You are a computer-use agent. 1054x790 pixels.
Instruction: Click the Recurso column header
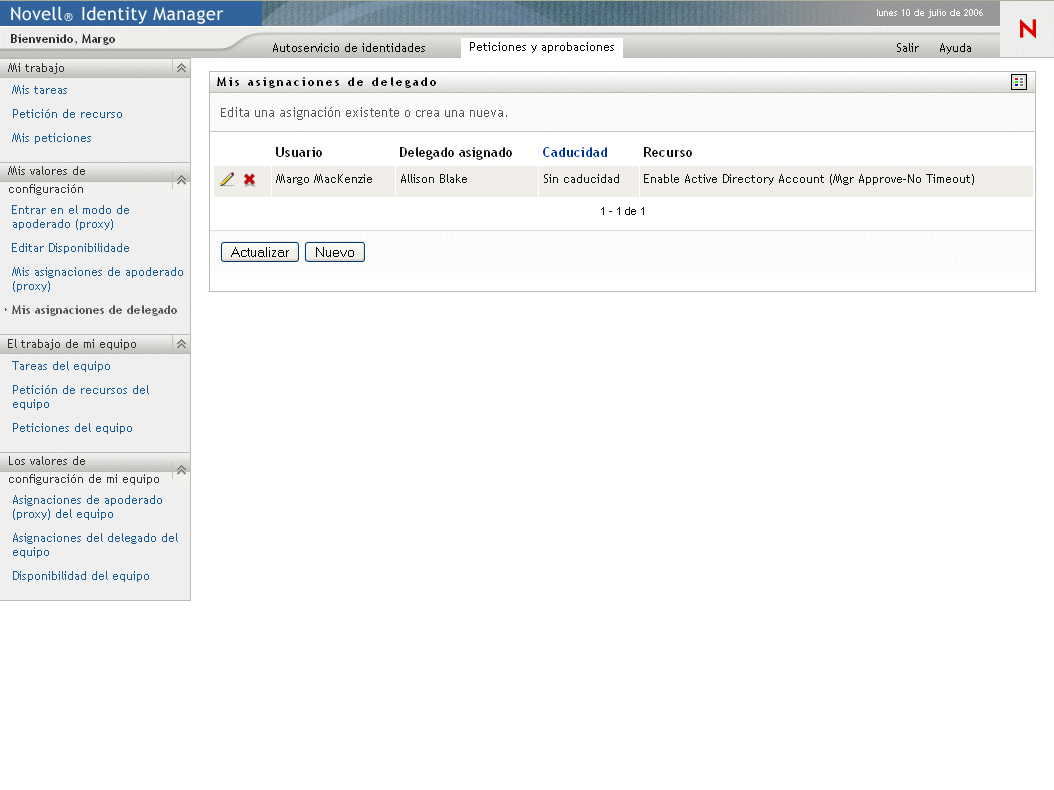667,153
